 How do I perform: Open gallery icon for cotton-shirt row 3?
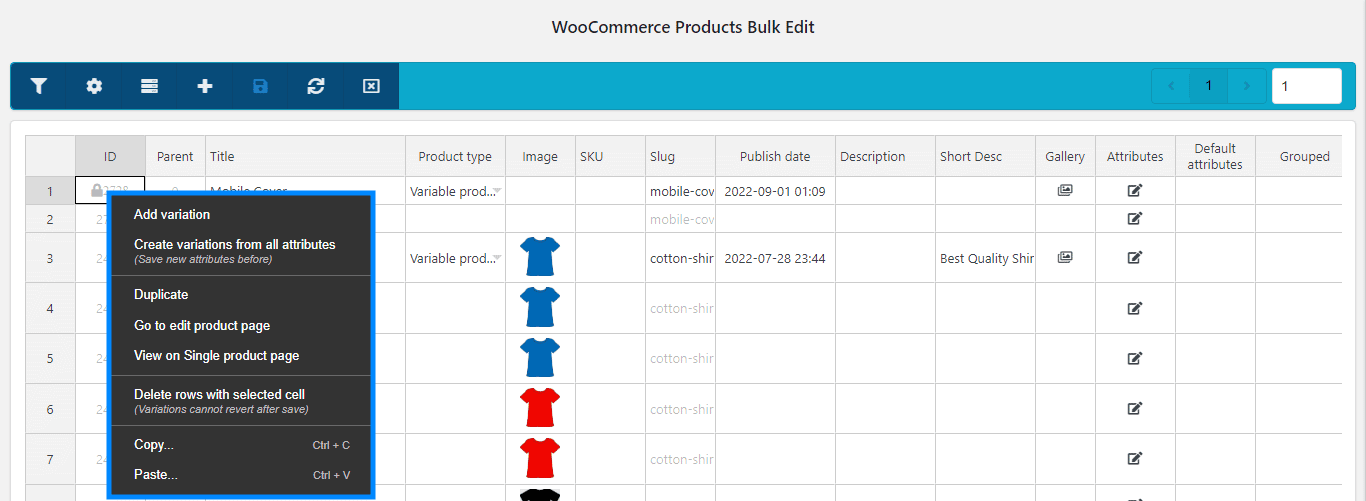click(x=1065, y=257)
